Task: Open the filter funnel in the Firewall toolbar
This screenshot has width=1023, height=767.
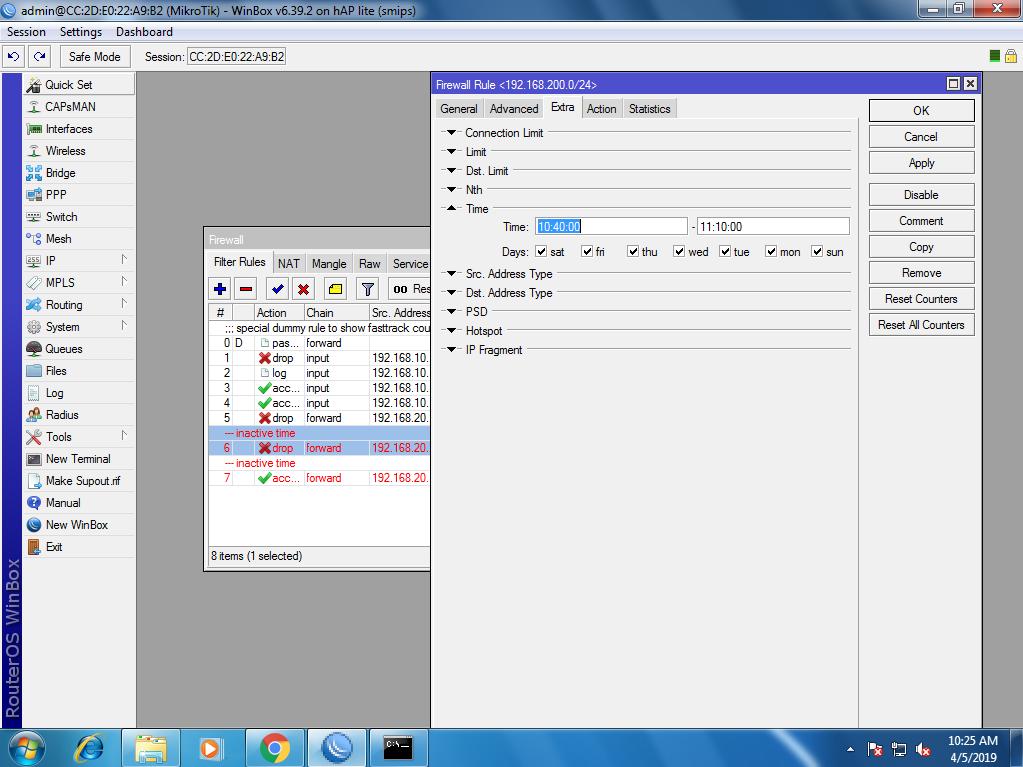Action: click(367, 289)
